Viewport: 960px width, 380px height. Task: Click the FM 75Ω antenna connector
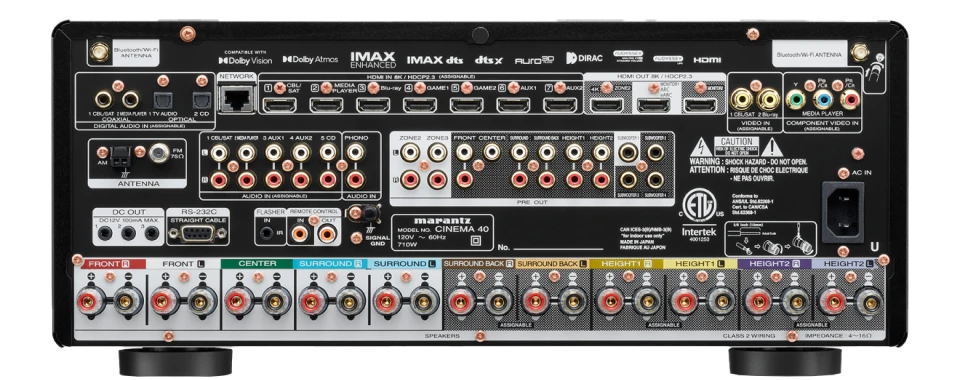160,152
